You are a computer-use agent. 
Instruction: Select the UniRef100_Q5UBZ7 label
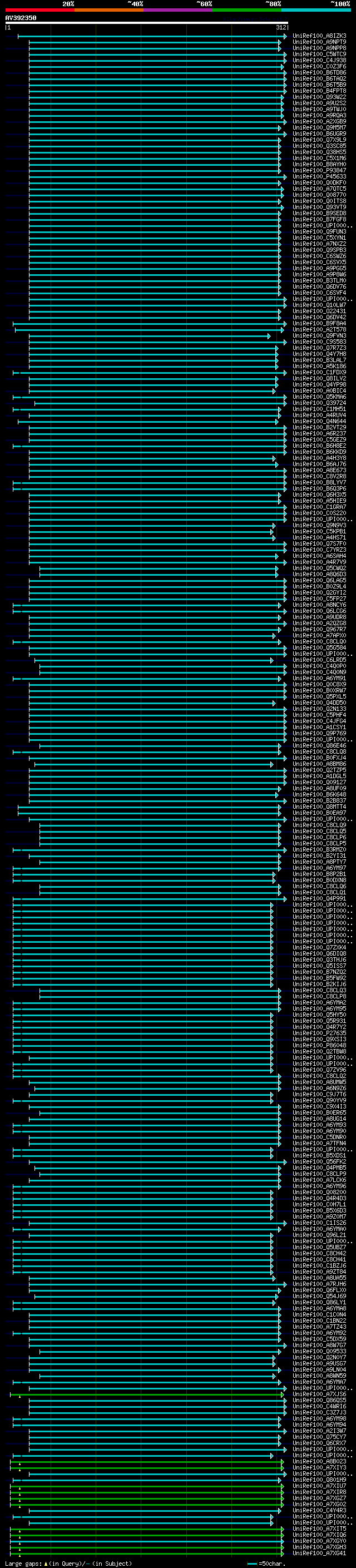(319, 1247)
